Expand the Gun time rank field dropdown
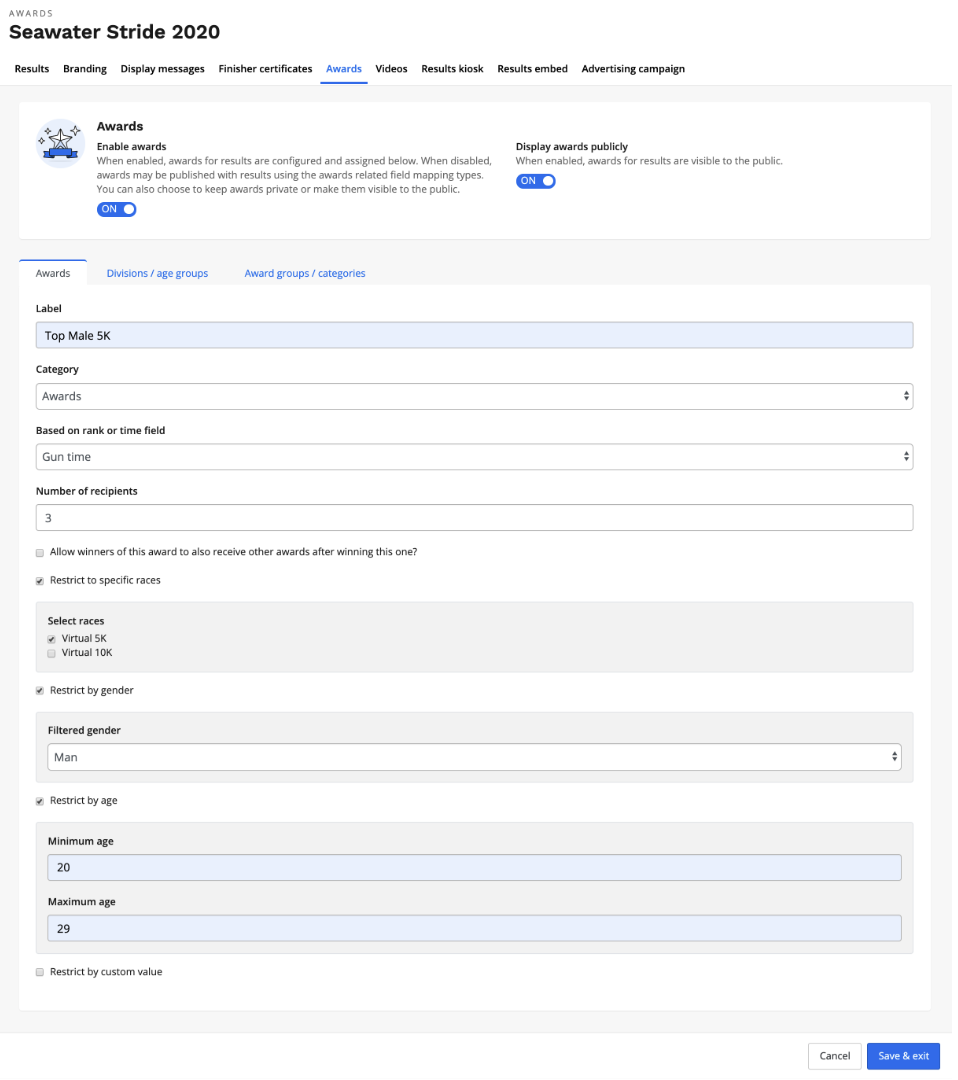Screen dimensions: 958x1080 [475, 457]
